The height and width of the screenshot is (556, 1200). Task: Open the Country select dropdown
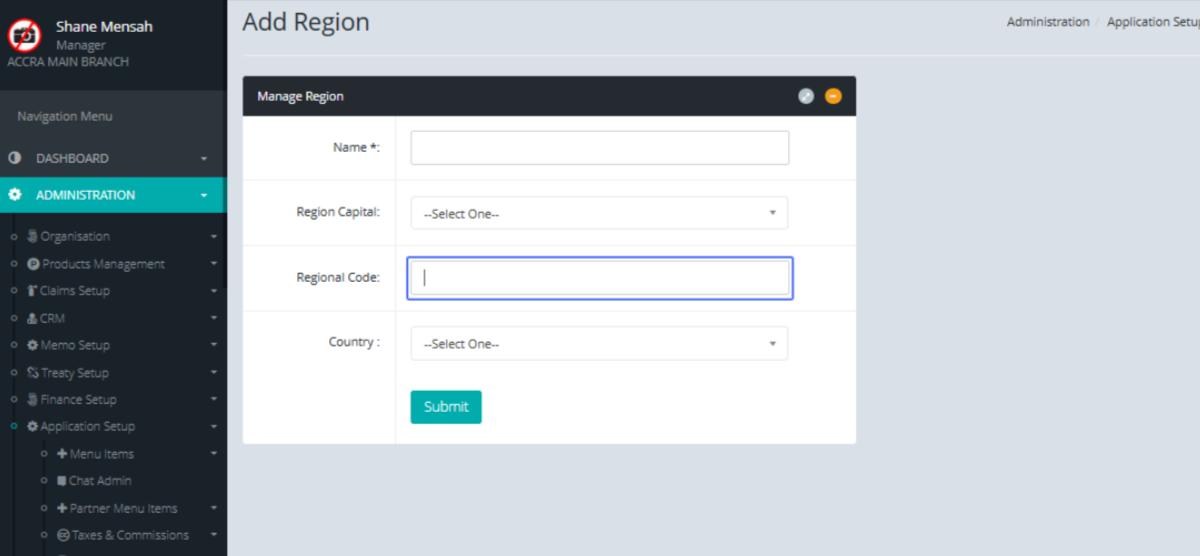(599, 343)
